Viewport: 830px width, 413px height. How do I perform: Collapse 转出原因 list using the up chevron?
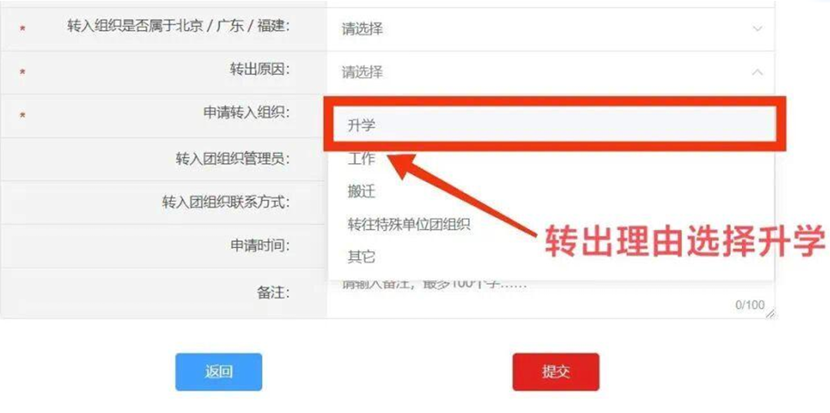[757, 72]
